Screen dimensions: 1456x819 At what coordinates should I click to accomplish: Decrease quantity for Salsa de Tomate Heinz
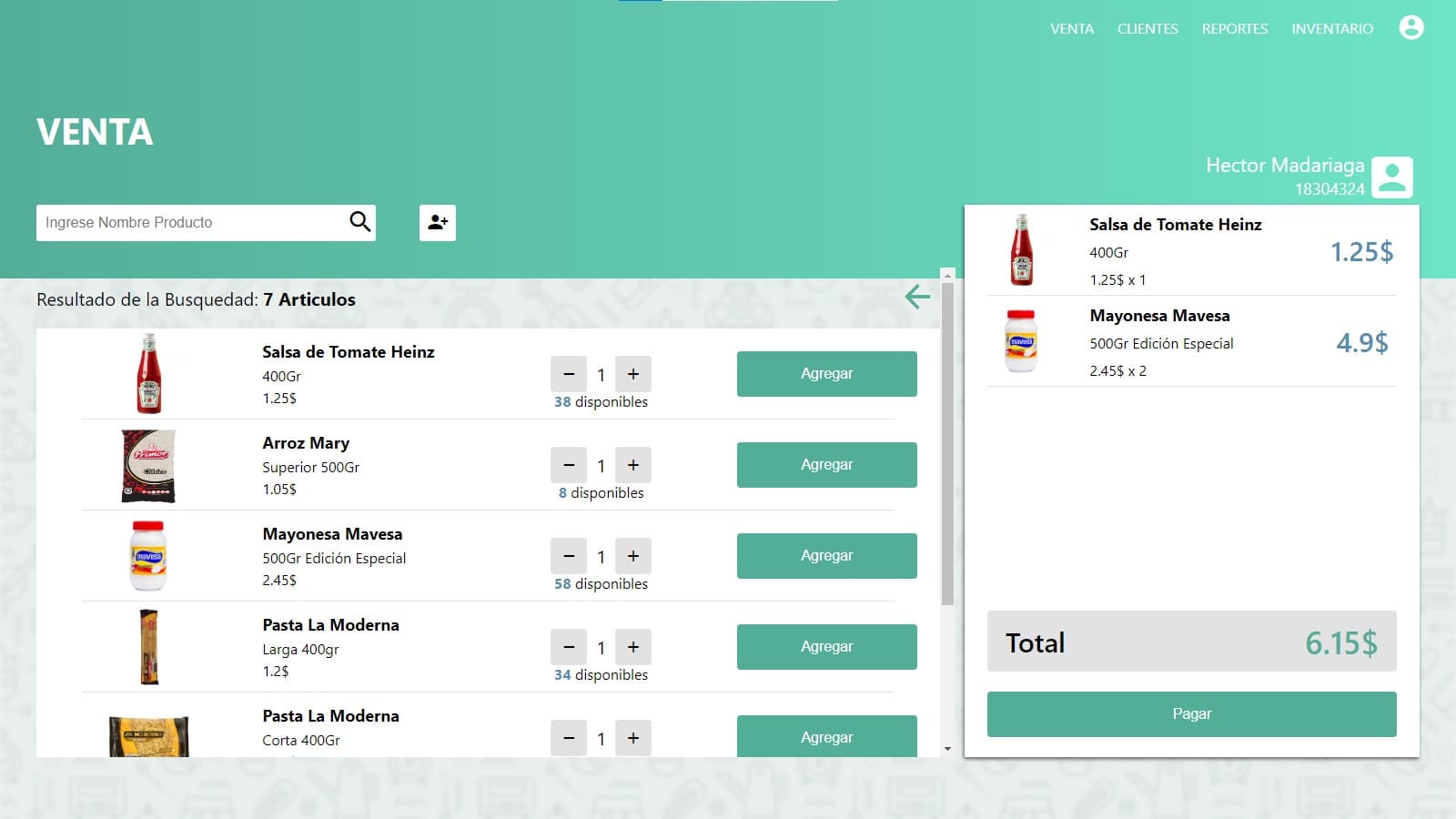[569, 374]
